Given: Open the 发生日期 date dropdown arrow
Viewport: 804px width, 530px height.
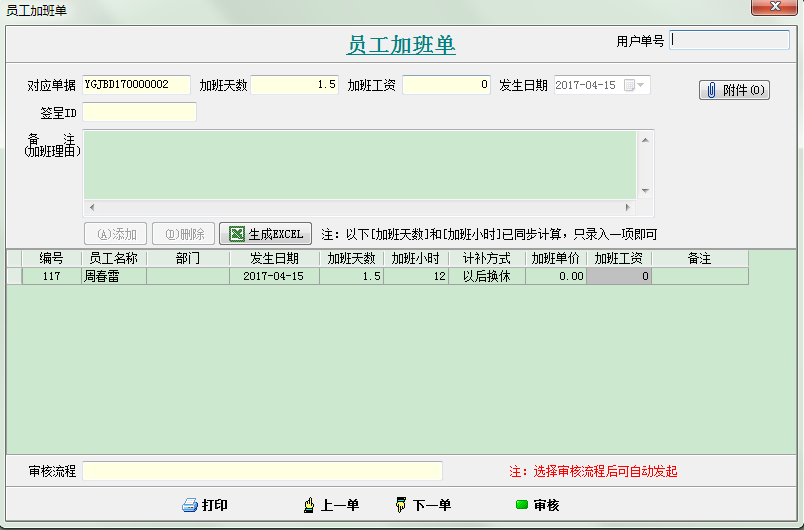Looking at the screenshot, I should (x=640, y=85).
